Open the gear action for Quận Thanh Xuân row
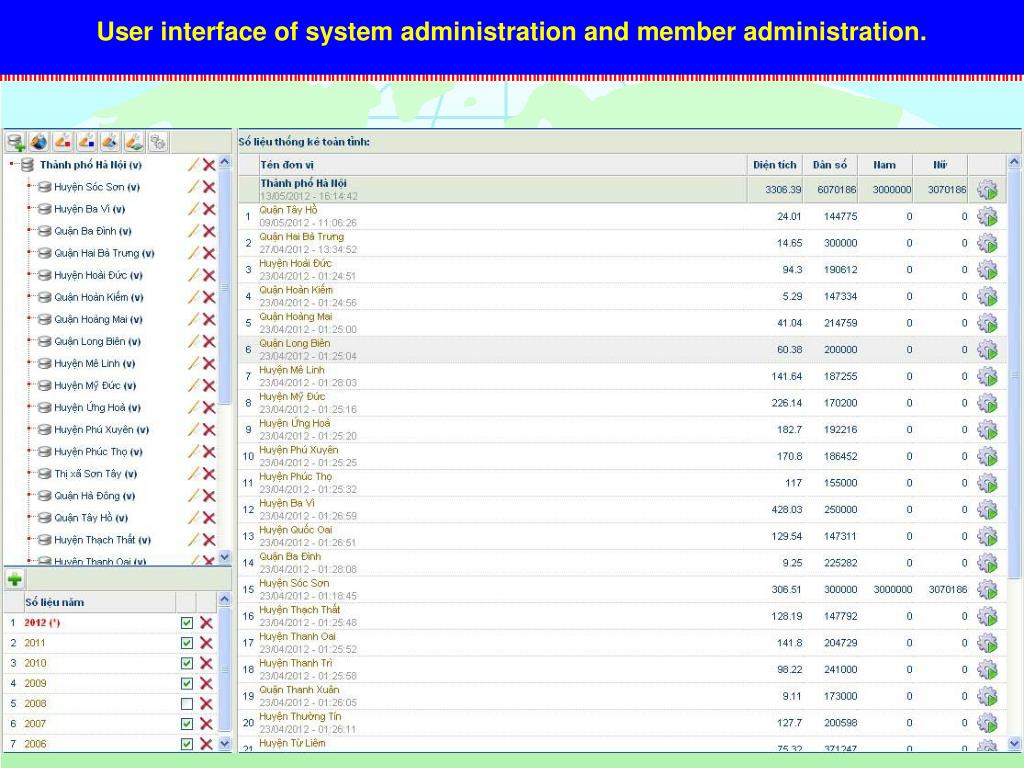Viewport: 1024px width, 768px height. [x=987, y=696]
